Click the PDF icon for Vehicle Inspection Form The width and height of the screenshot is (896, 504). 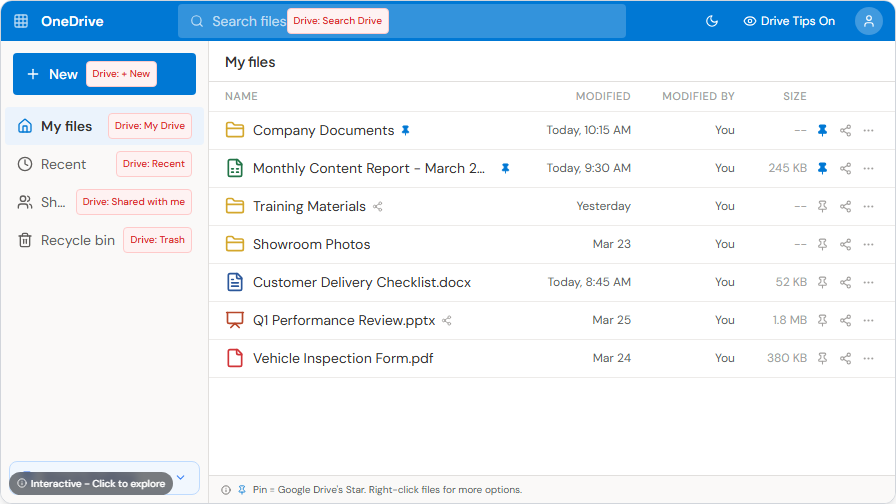coord(235,358)
